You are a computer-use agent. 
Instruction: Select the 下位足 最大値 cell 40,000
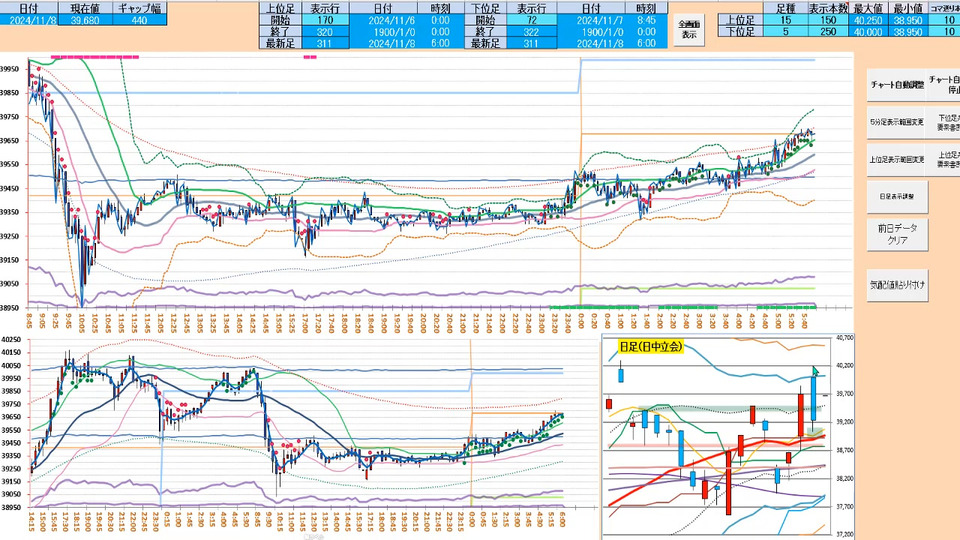tap(868, 32)
